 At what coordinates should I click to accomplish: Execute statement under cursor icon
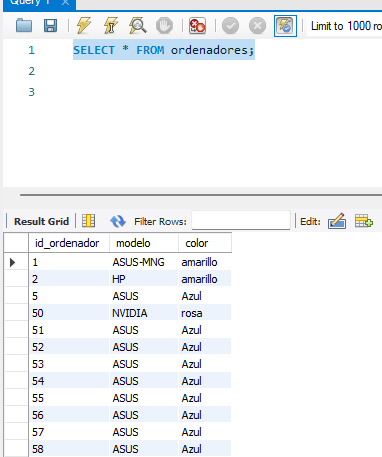pyautogui.click(x=111, y=26)
